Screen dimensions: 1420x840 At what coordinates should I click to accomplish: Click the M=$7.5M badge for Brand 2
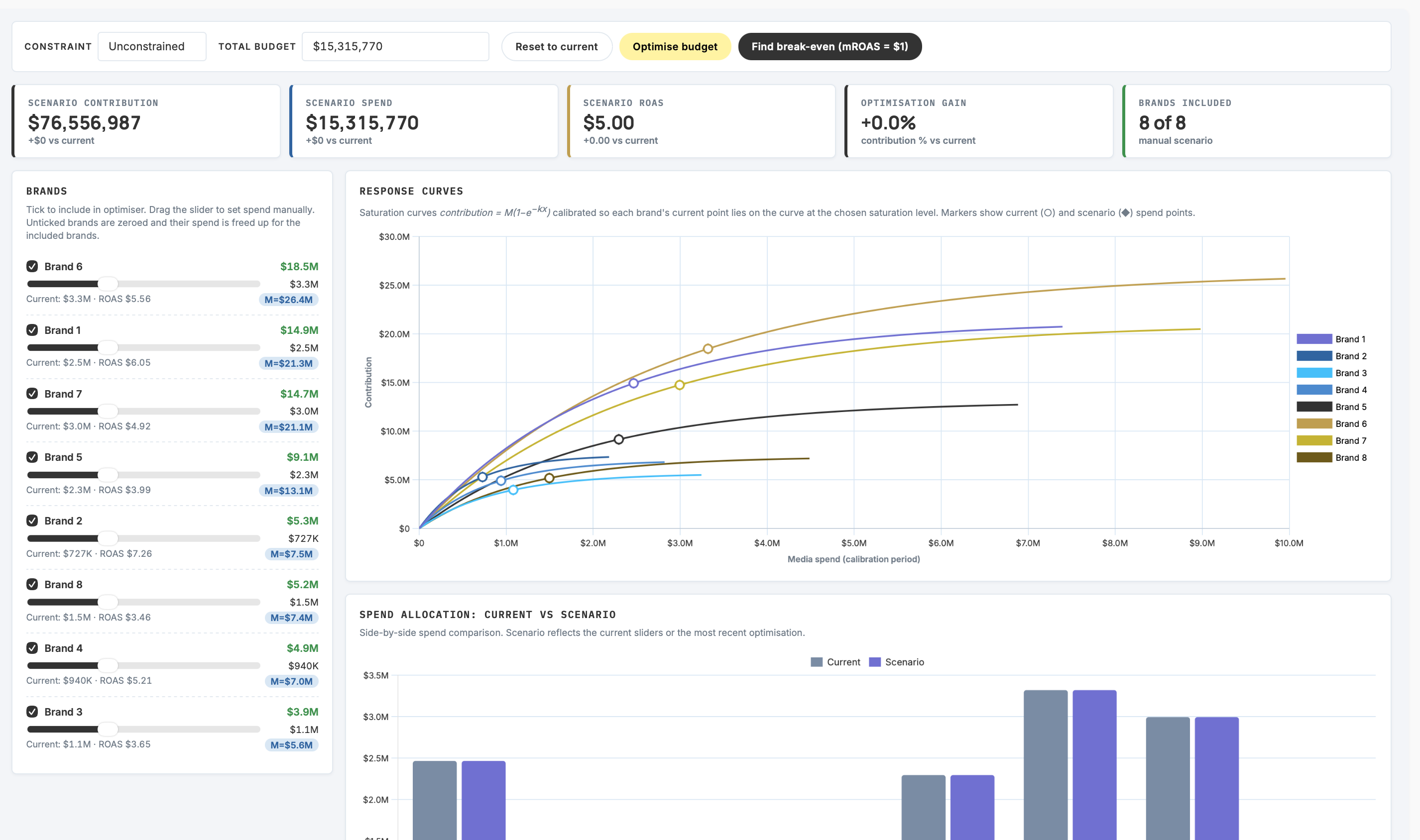pyautogui.click(x=292, y=554)
